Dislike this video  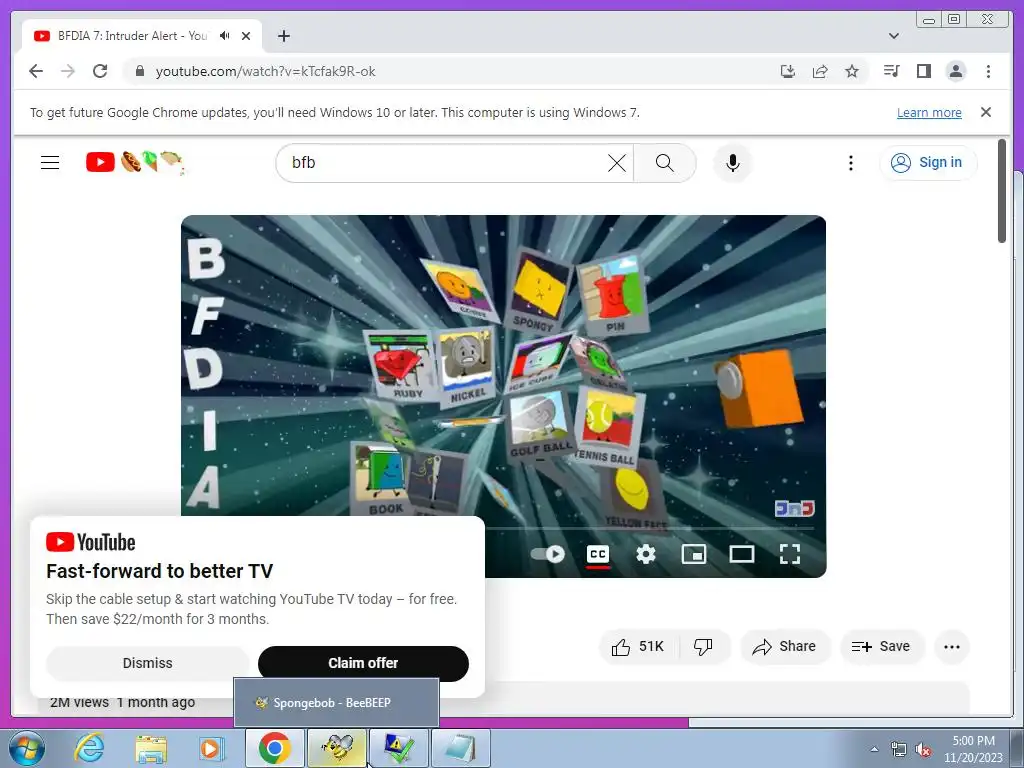[703, 647]
